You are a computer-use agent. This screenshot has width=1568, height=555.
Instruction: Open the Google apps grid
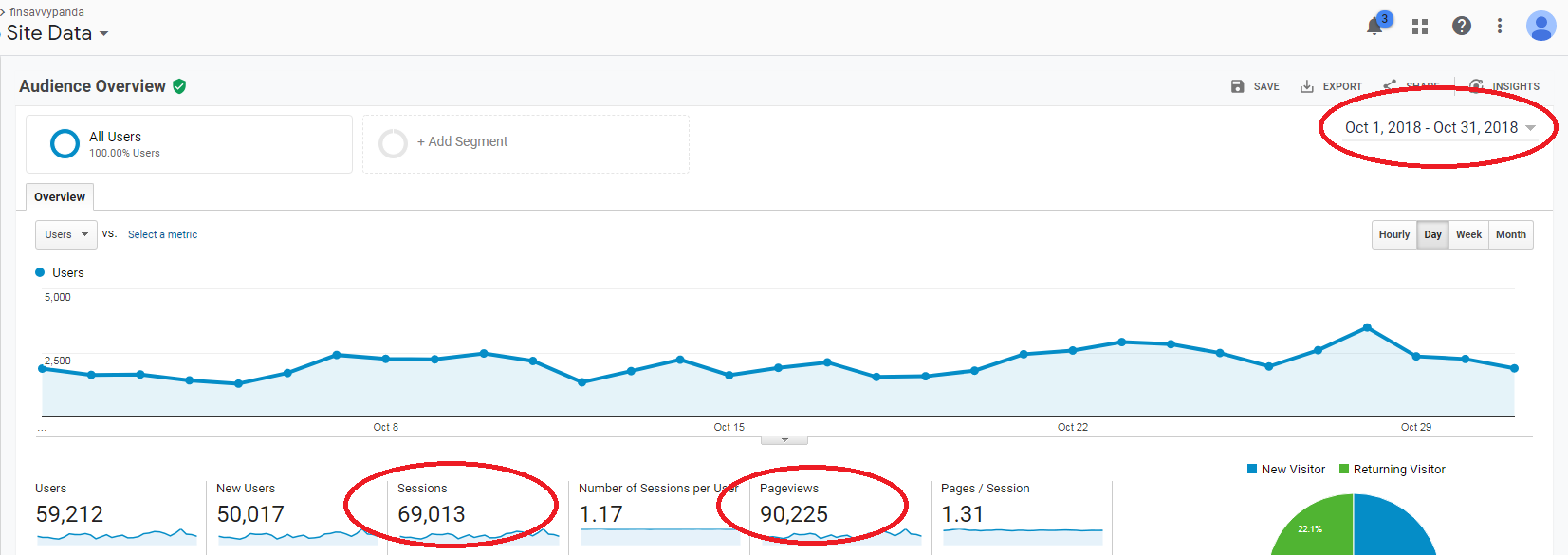coord(1420,27)
